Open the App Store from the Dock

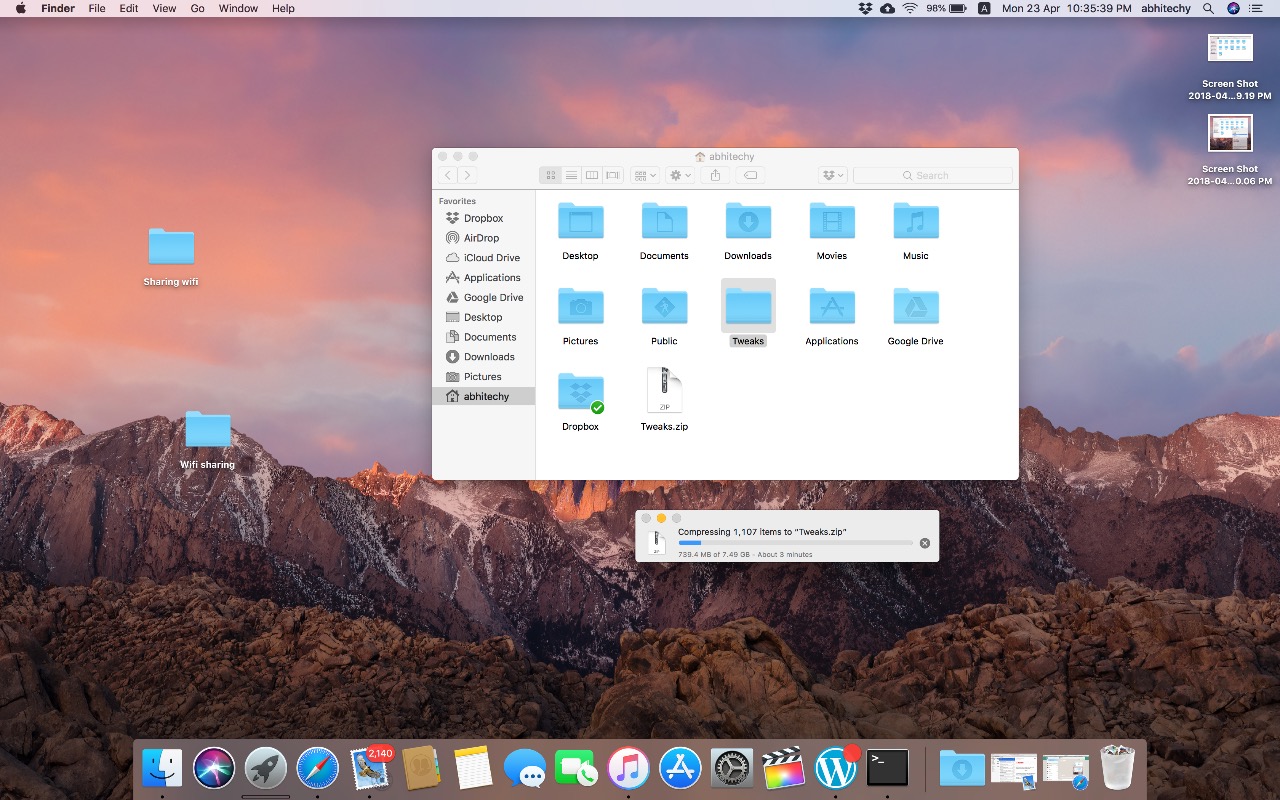[680, 767]
